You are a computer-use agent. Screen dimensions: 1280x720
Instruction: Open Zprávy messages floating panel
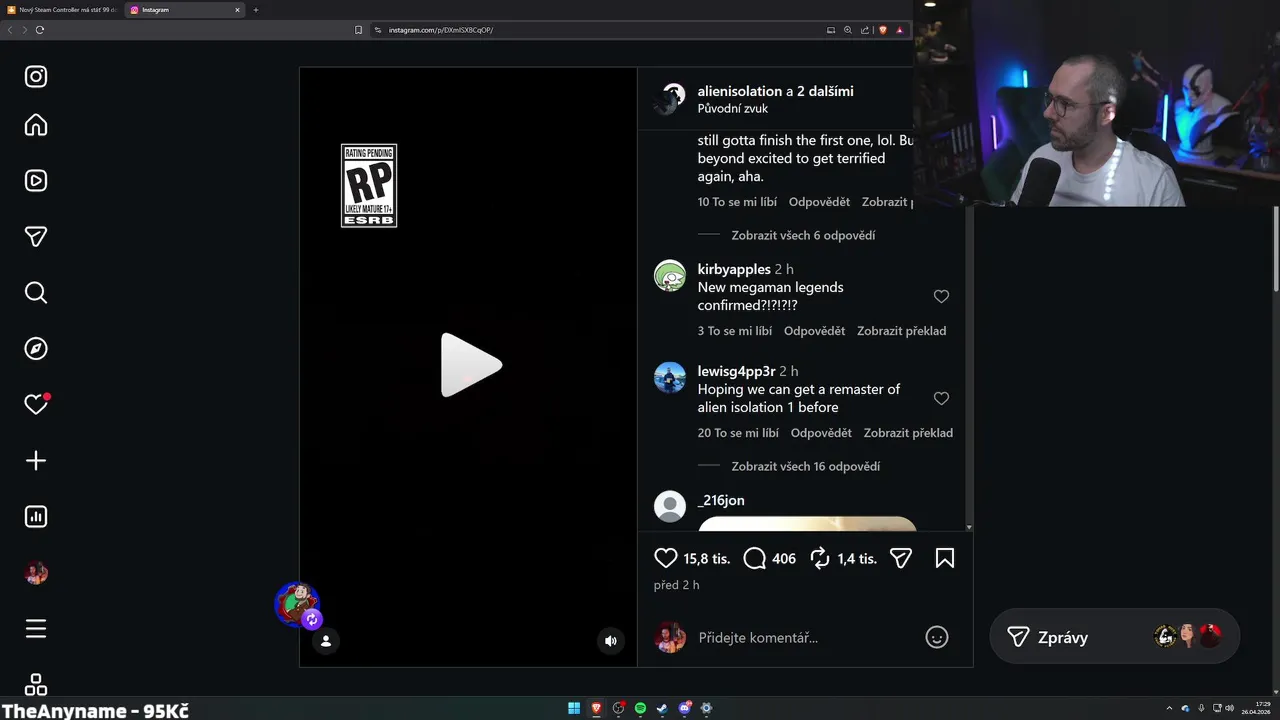1114,637
